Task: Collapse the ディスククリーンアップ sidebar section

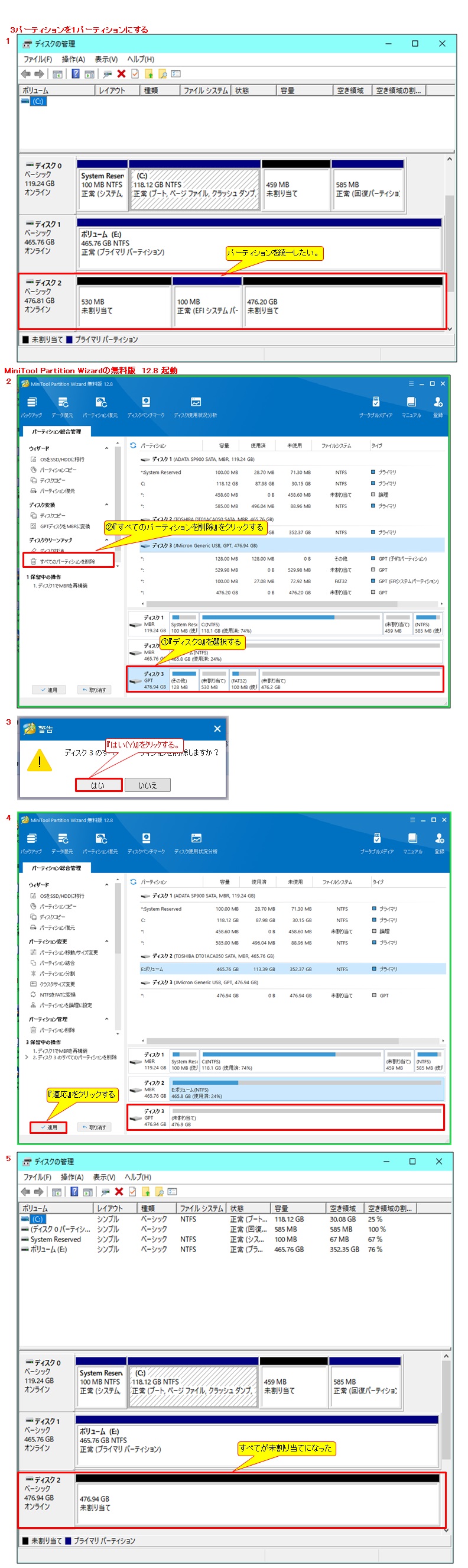Action: click(x=106, y=540)
